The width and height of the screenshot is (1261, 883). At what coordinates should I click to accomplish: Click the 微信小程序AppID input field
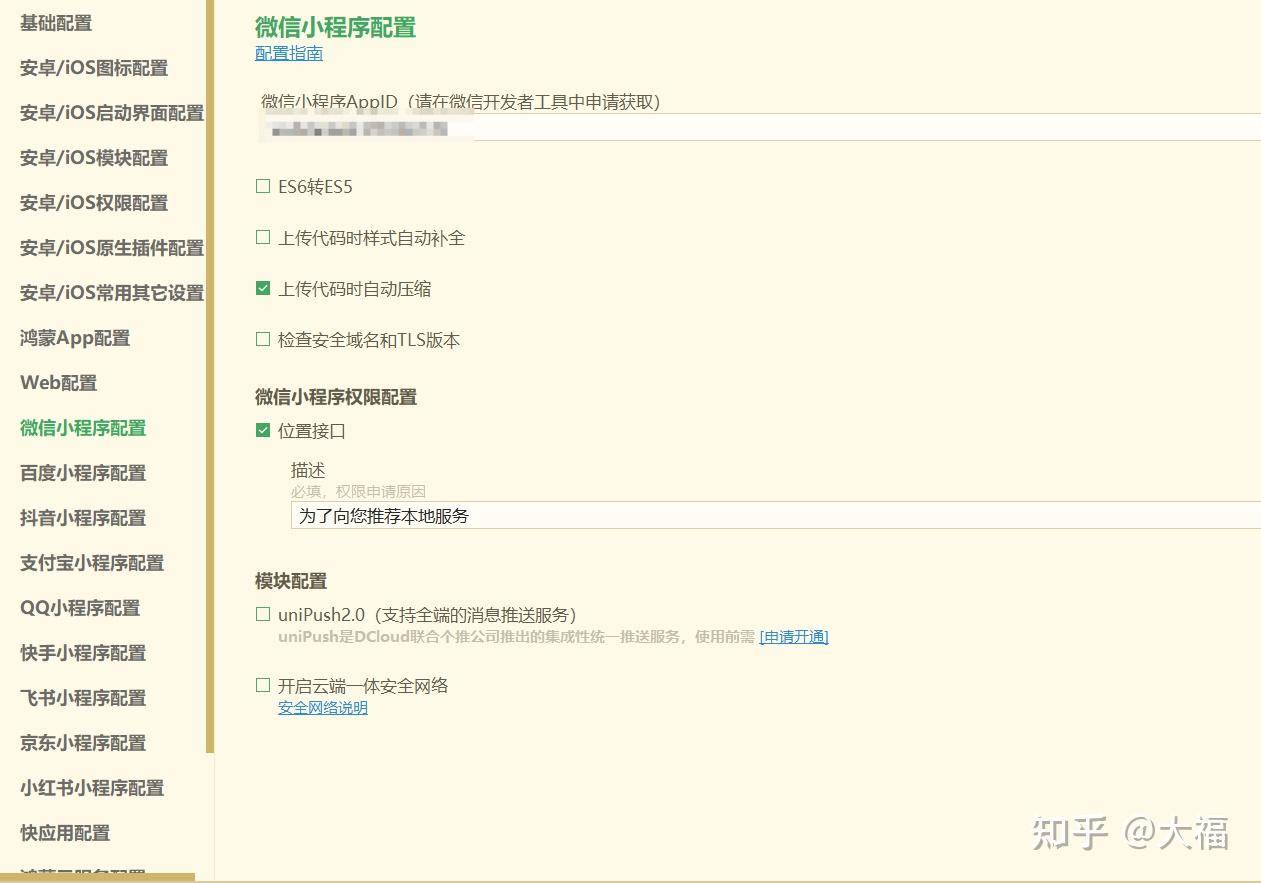(x=760, y=127)
